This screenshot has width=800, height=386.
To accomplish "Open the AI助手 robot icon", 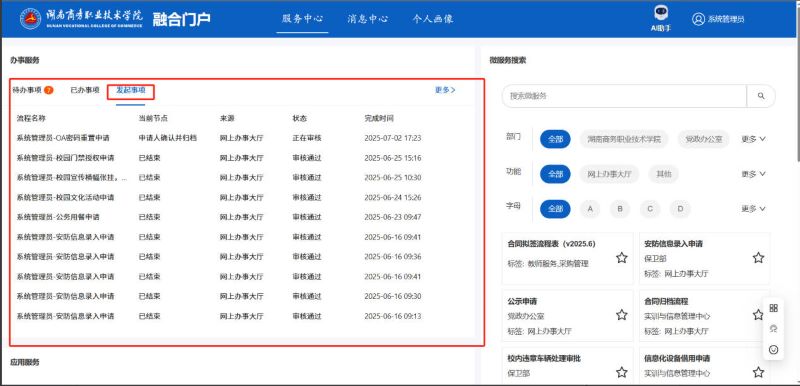I will (661, 13).
